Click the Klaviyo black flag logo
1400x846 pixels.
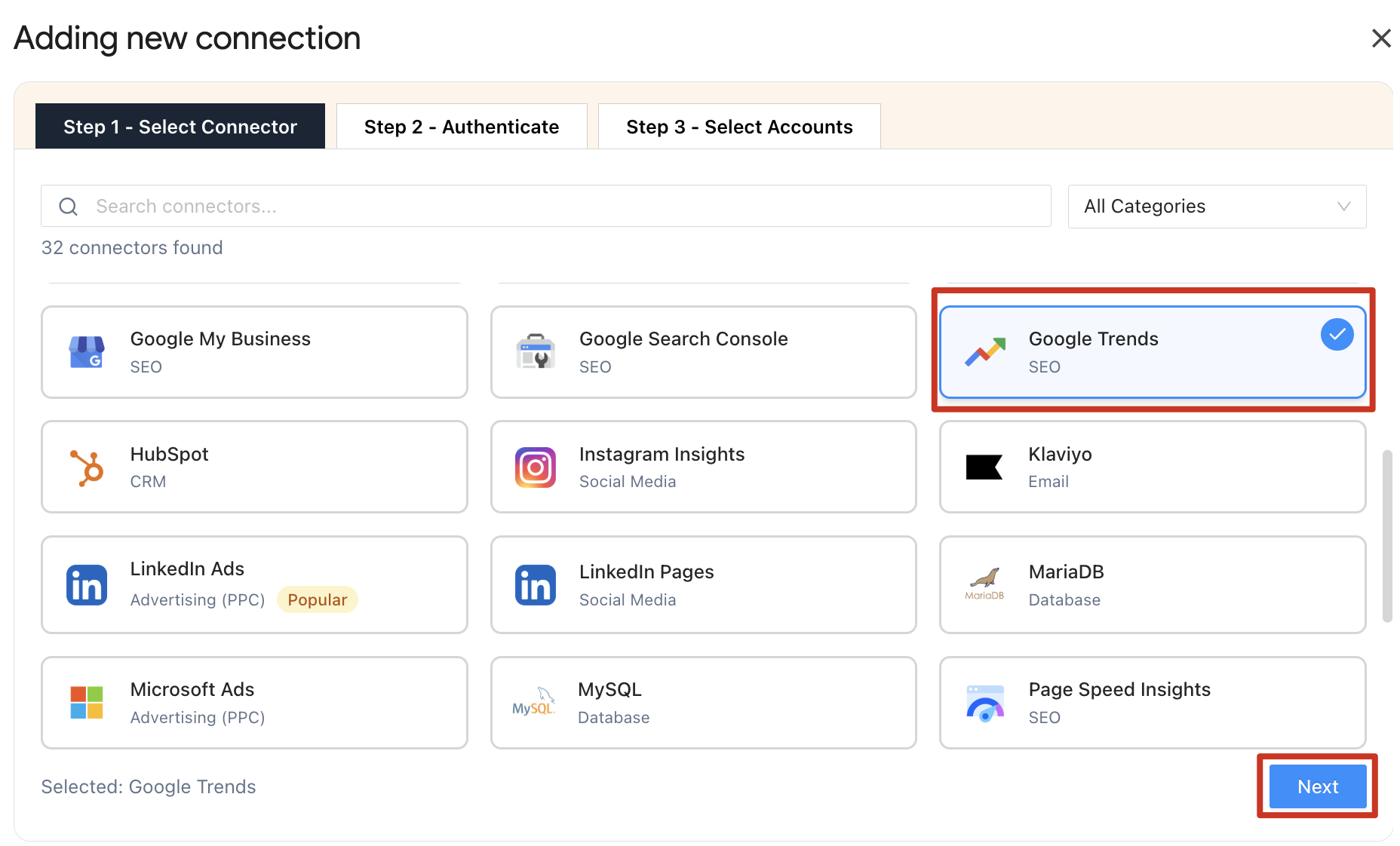pos(984,467)
